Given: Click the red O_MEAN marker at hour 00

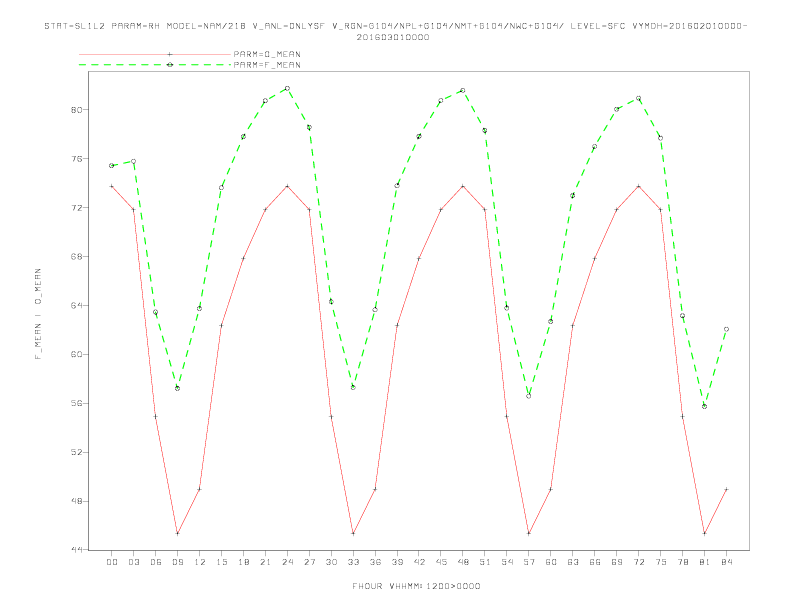Looking at the screenshot, I should [x=112, y=186].
